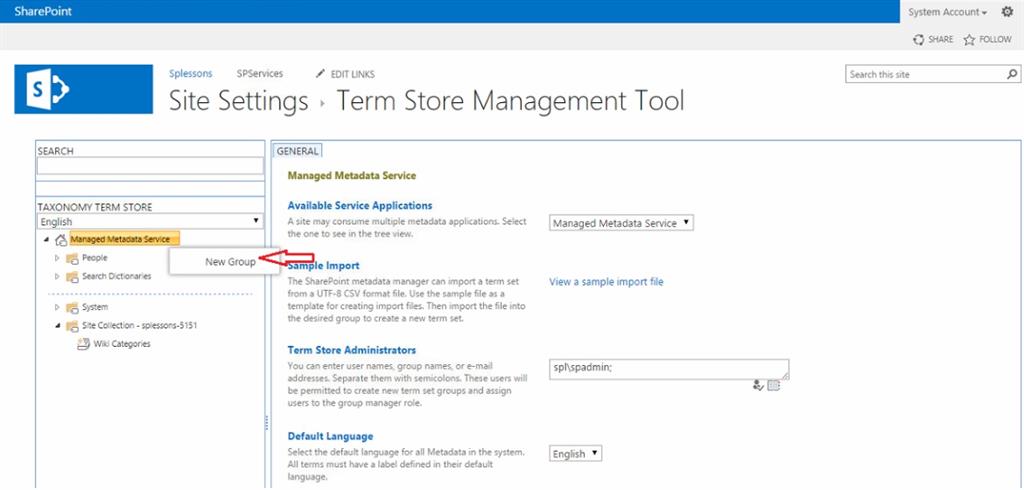Open the Default Language dropdown
Viewport: 1024px width, 490px height.
[576, 453]
